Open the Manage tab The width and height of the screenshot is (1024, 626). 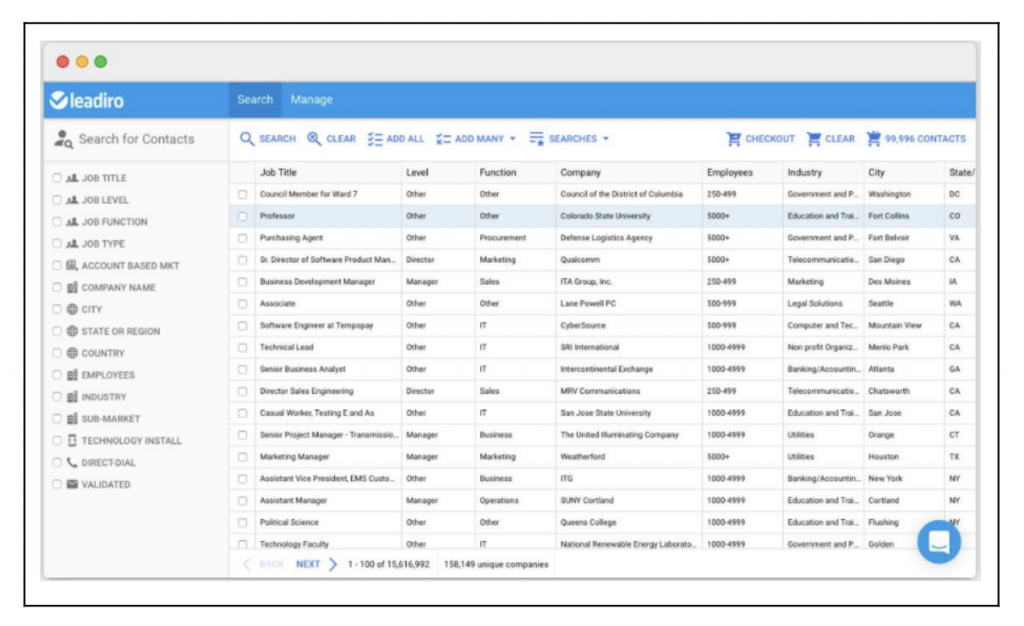tap(312, 99)
